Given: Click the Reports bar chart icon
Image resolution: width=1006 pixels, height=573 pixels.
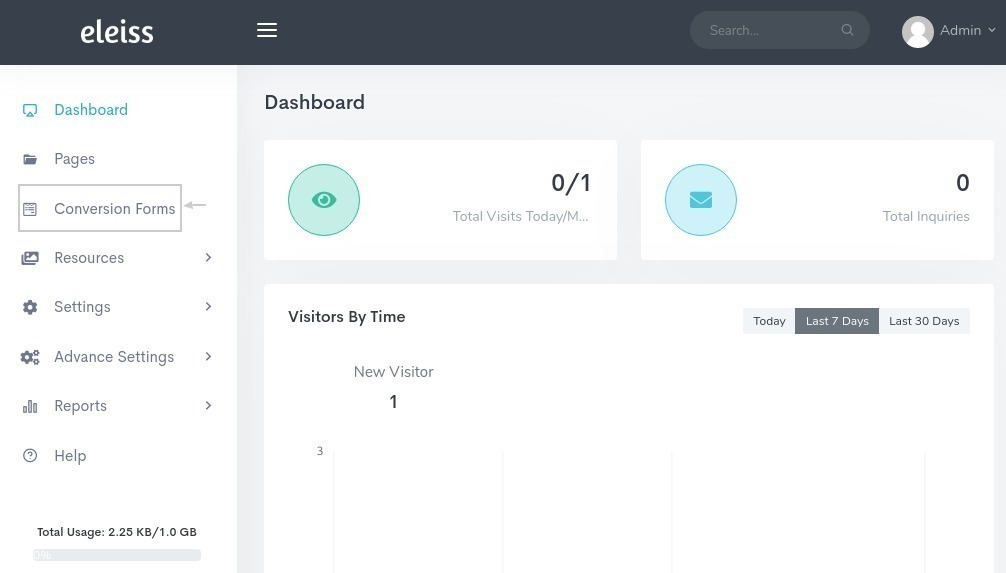Looking at the screenshot, I should click(30, 406).
